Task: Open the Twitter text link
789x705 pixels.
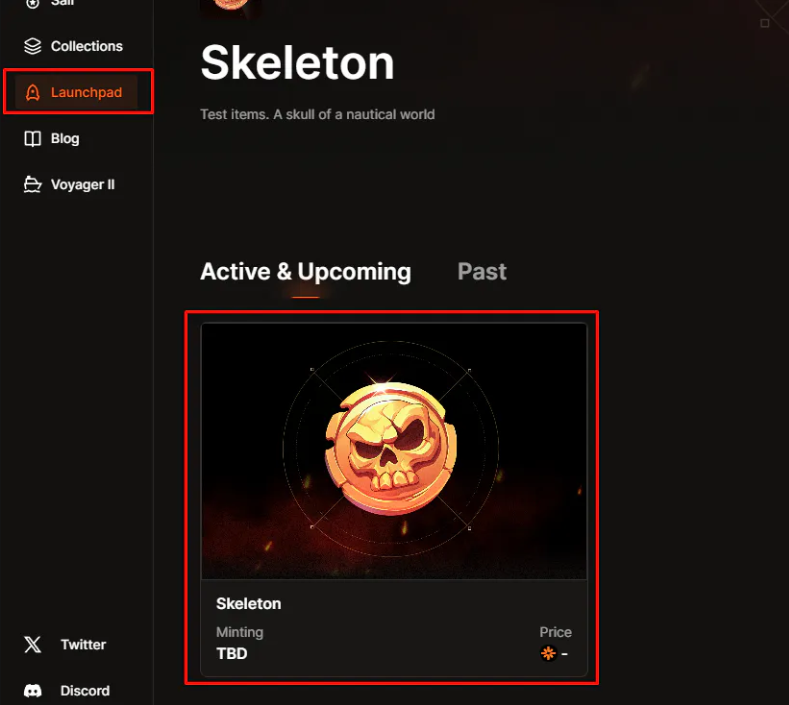Action: click(83, 645)
